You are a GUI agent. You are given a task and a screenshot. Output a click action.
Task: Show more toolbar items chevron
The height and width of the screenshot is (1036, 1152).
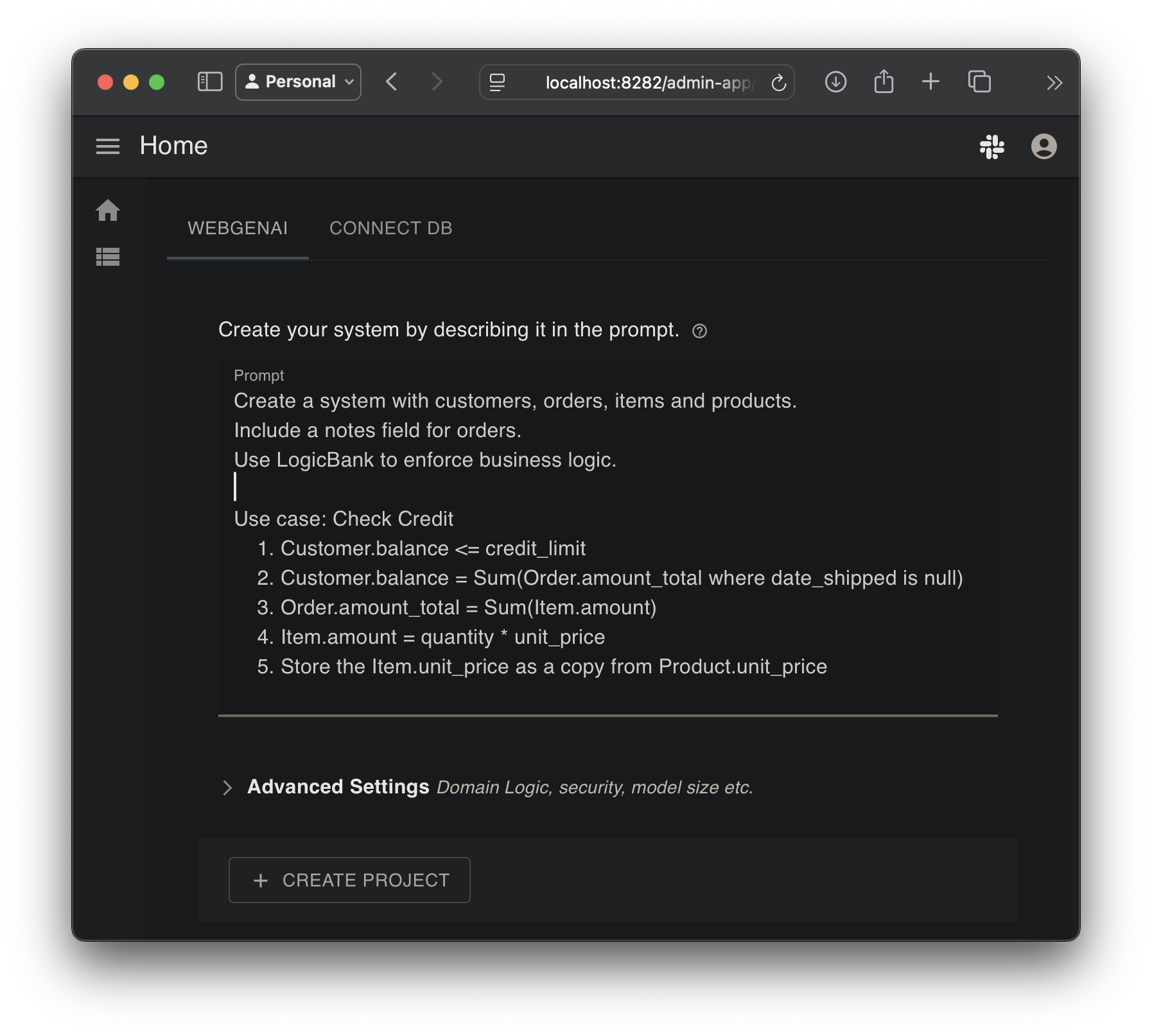coord(1054,83)
